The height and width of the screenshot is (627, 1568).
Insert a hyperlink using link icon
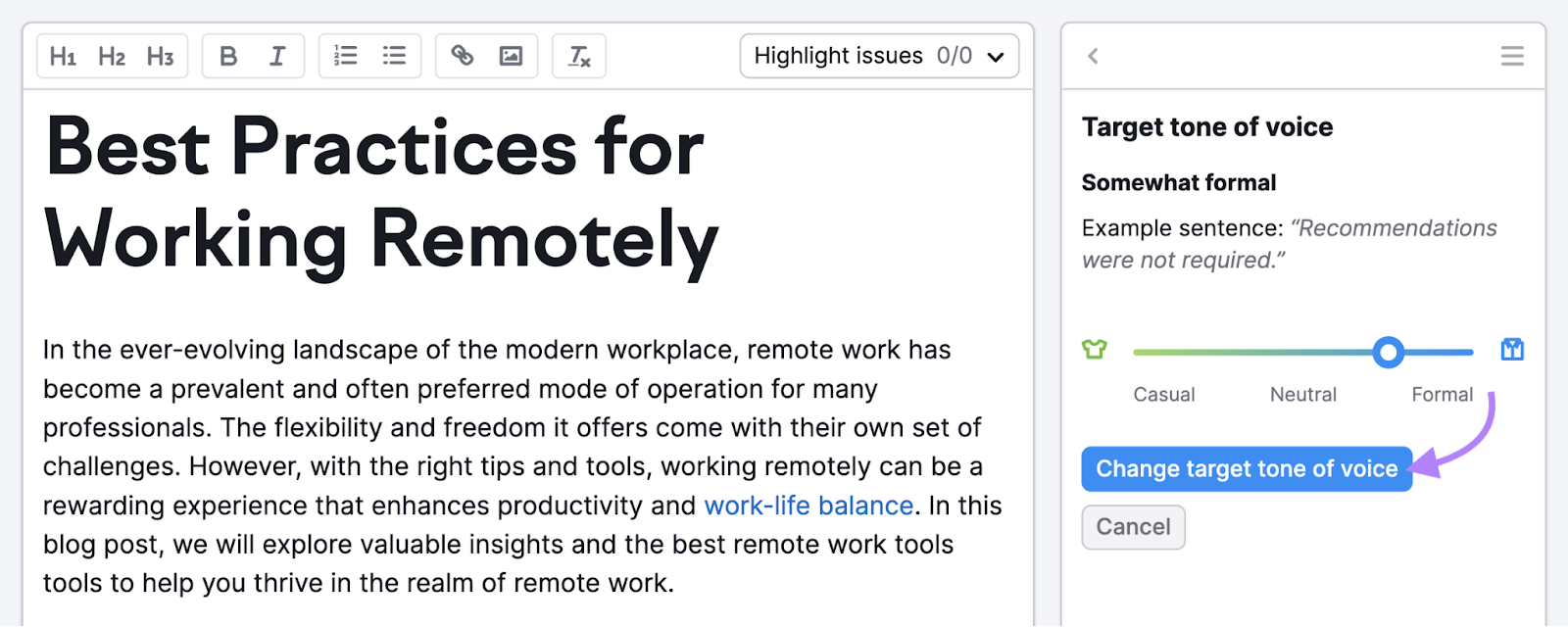click(x=462, y=56)
